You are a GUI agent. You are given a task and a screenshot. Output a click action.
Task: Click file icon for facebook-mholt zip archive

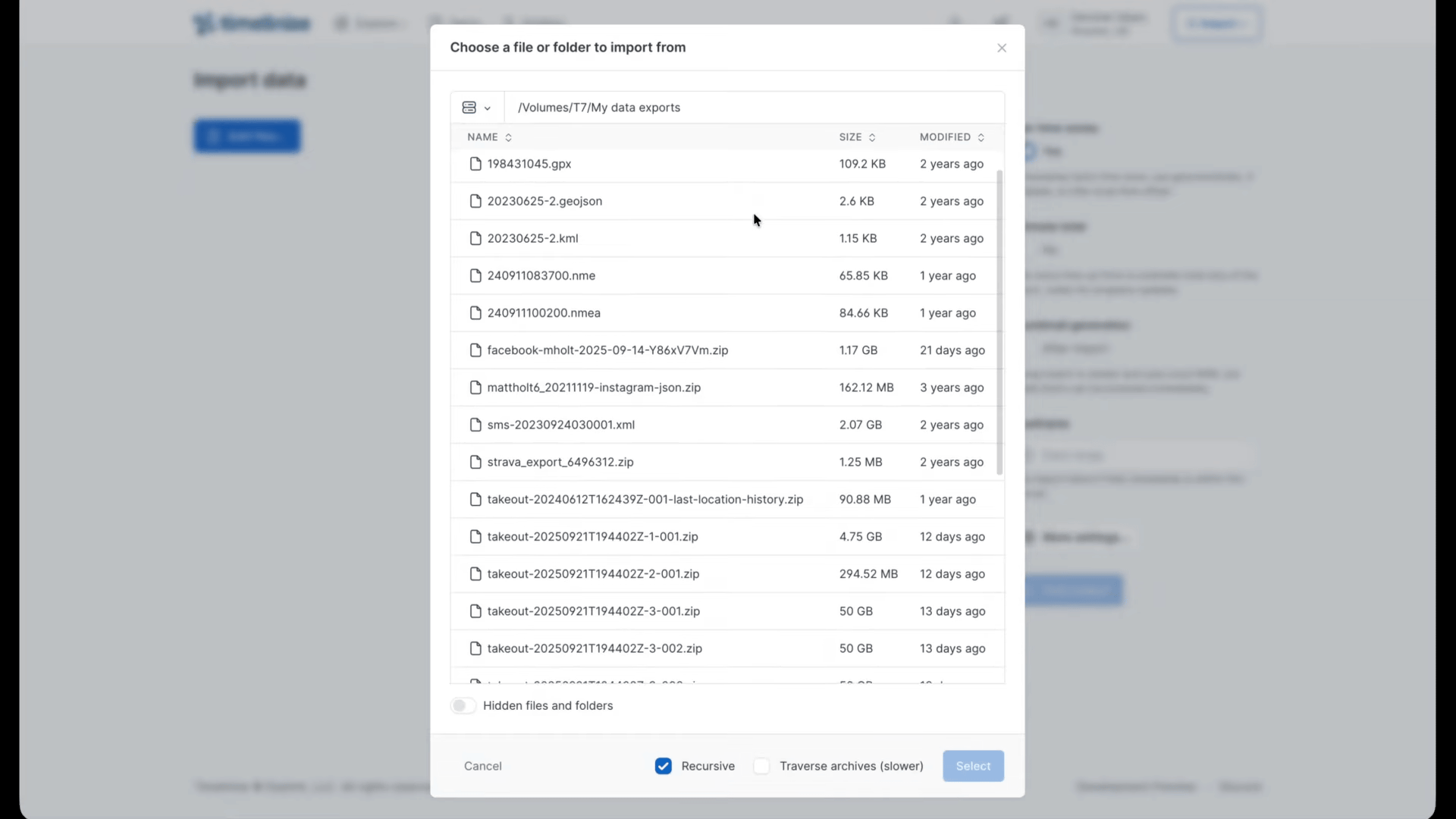click(475, 350)
